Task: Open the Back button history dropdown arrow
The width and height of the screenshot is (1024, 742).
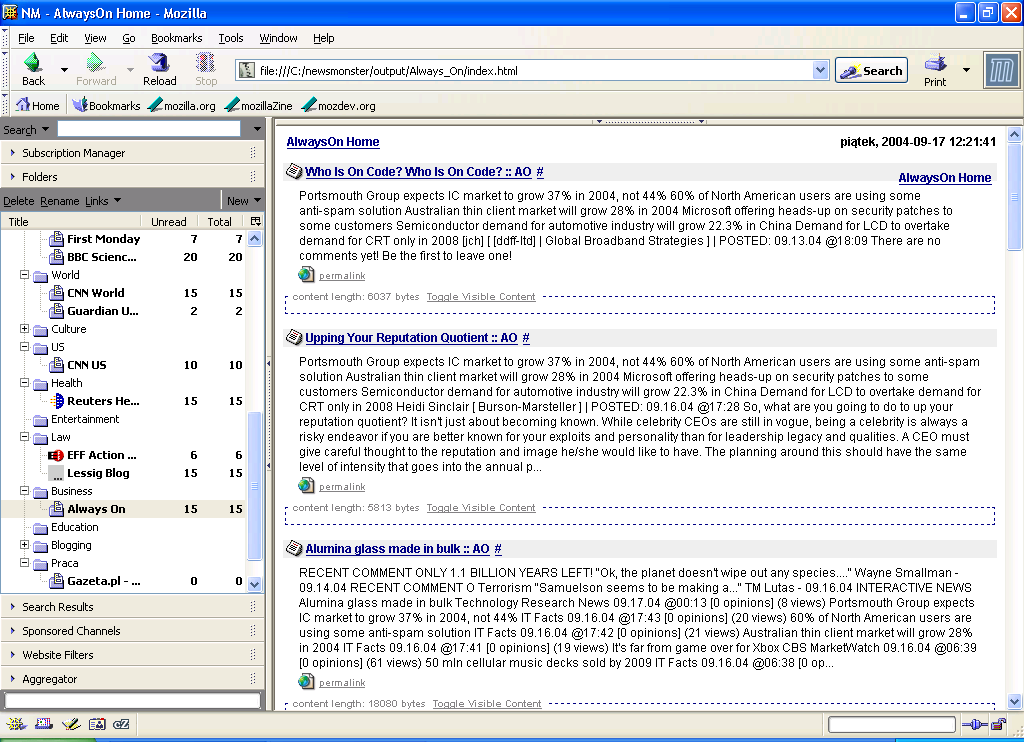Action: click(x=64, y=69)
